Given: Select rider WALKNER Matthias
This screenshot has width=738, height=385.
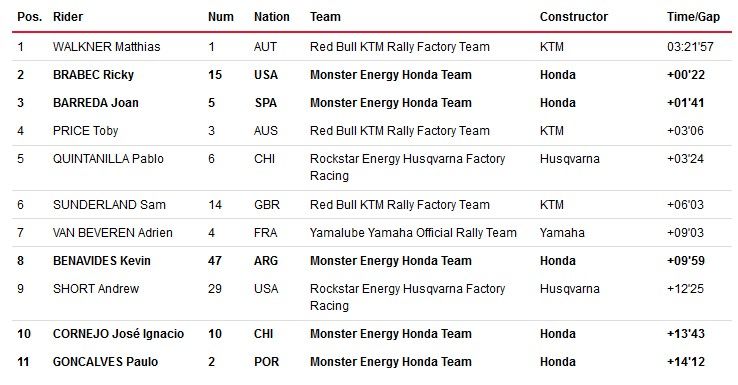Looking at the screenshot, I should coord(106,47).
